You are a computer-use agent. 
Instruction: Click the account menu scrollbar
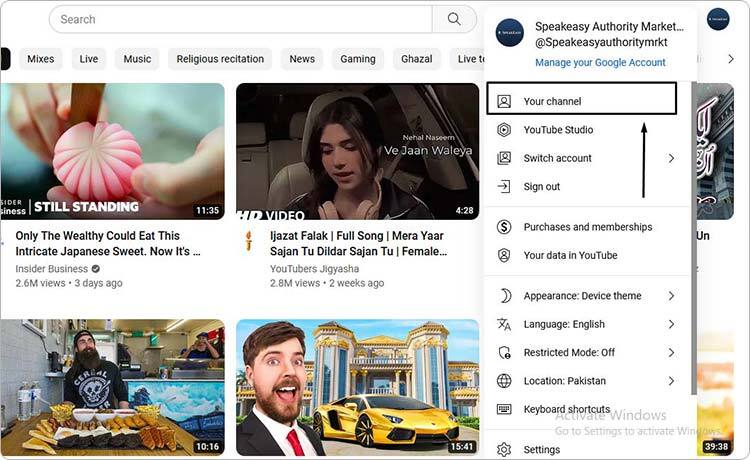tap(694, 238)
